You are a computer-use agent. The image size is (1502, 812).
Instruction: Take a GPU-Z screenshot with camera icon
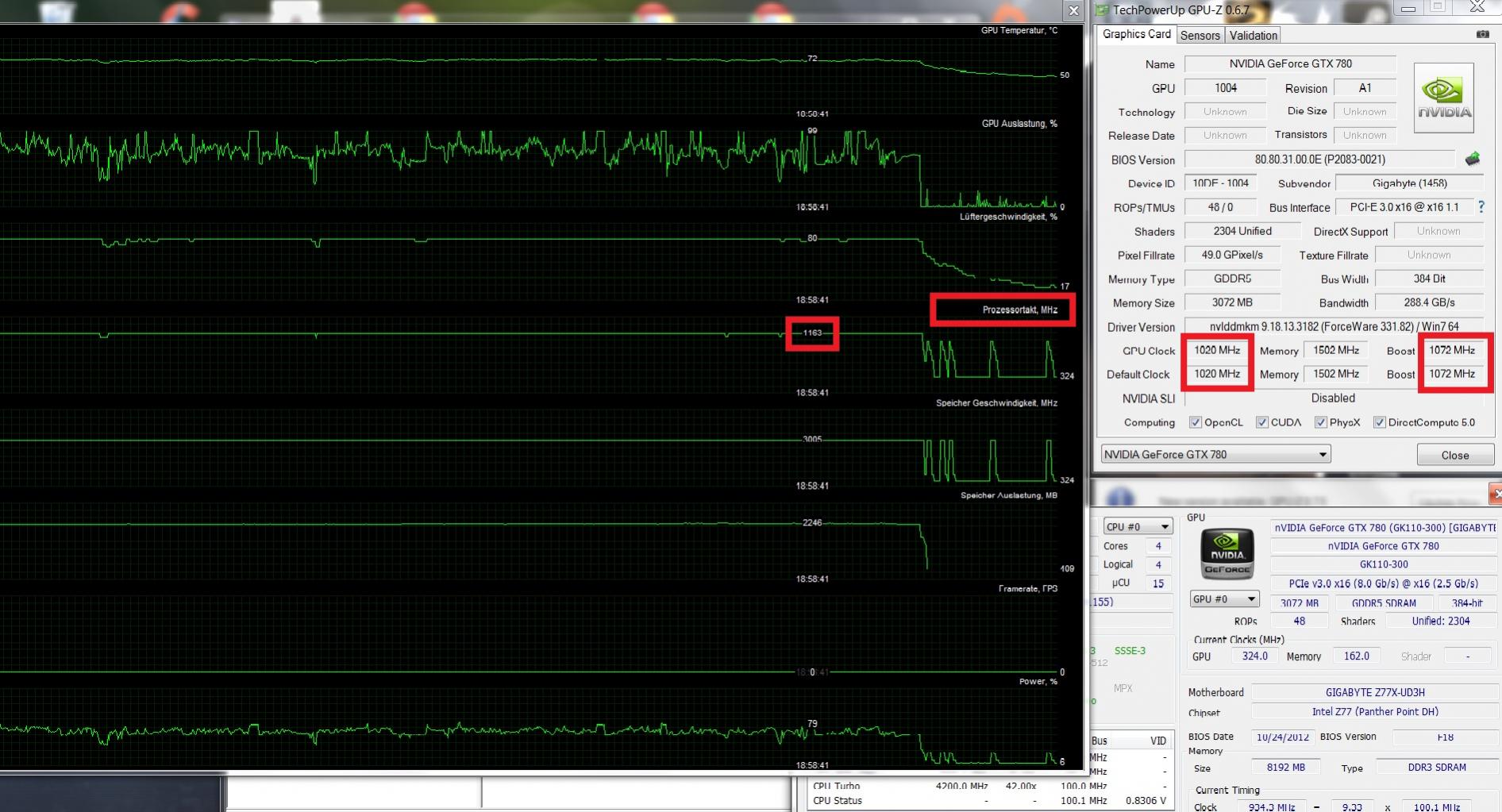click(1482, 34)
